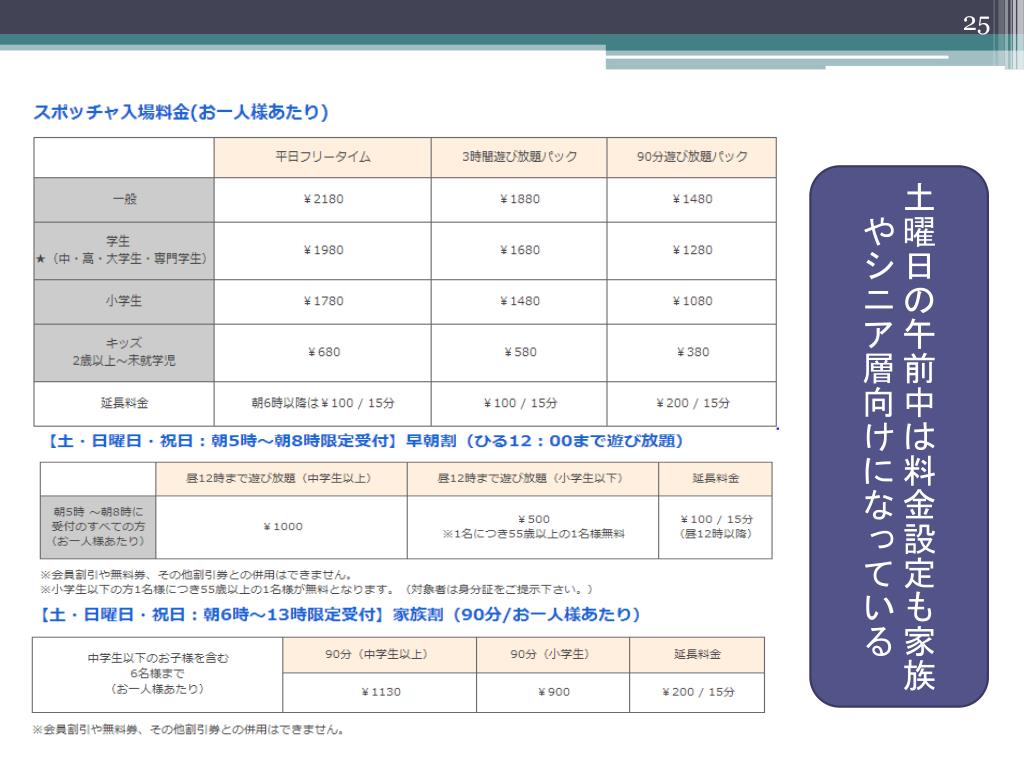The image size is (1024, 768).
Task: Click the ¥1280 price cell
Action: pos(692,251)
